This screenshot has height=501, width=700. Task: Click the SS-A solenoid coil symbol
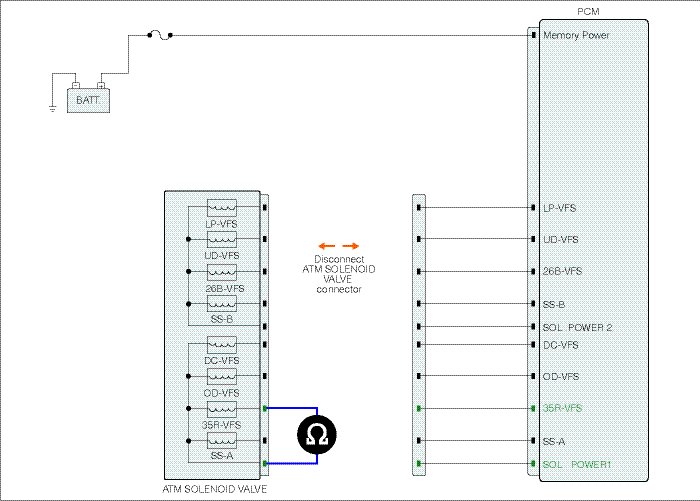click(222, 441)
